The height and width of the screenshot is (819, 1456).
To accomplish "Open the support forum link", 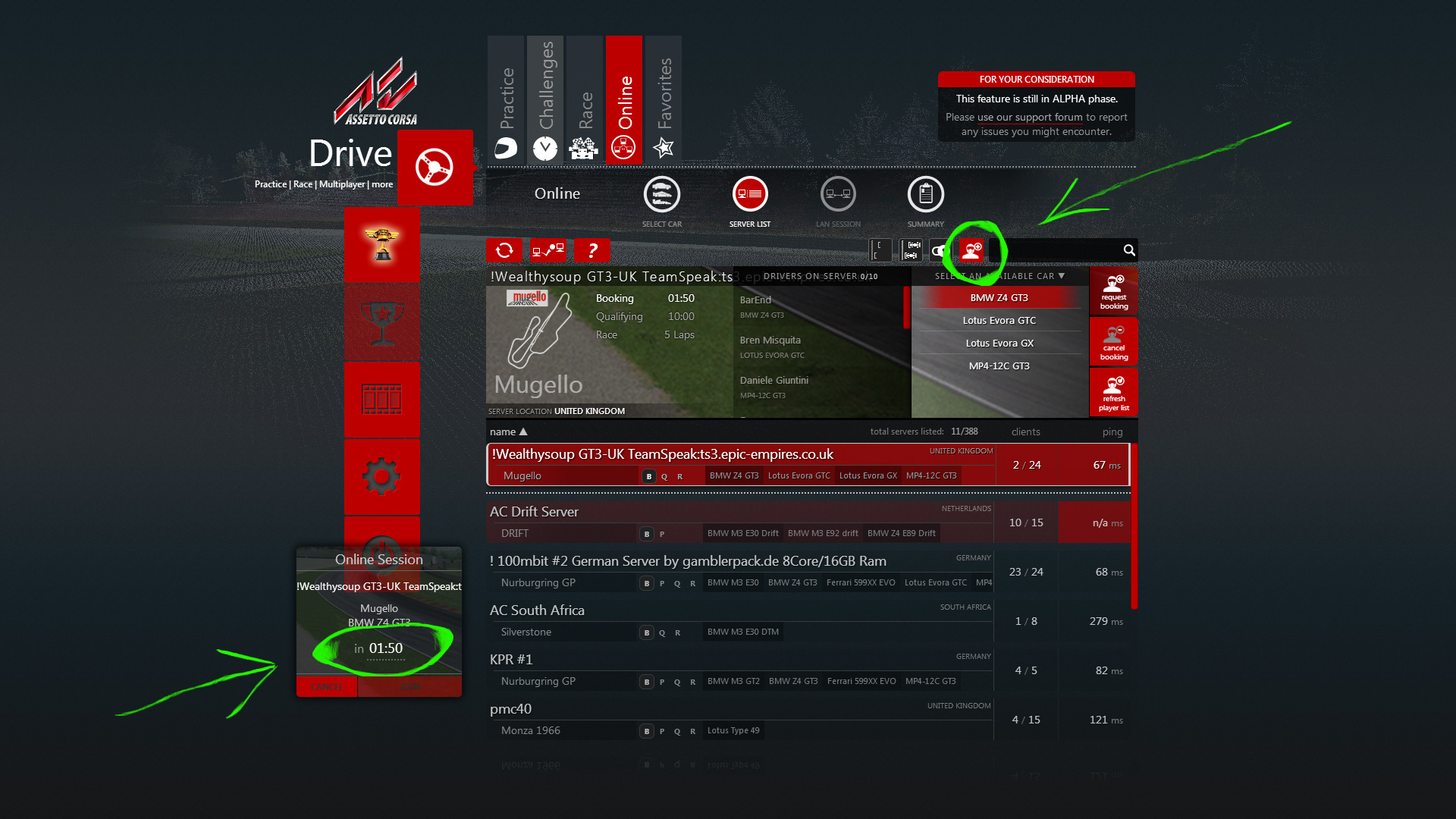I will tap(1030, 118).
